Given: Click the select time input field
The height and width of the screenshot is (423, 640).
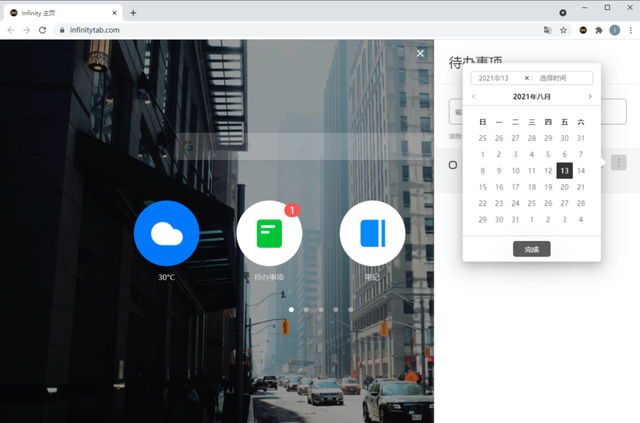Looking at the screenshot, I should click(x=563, y=78).
